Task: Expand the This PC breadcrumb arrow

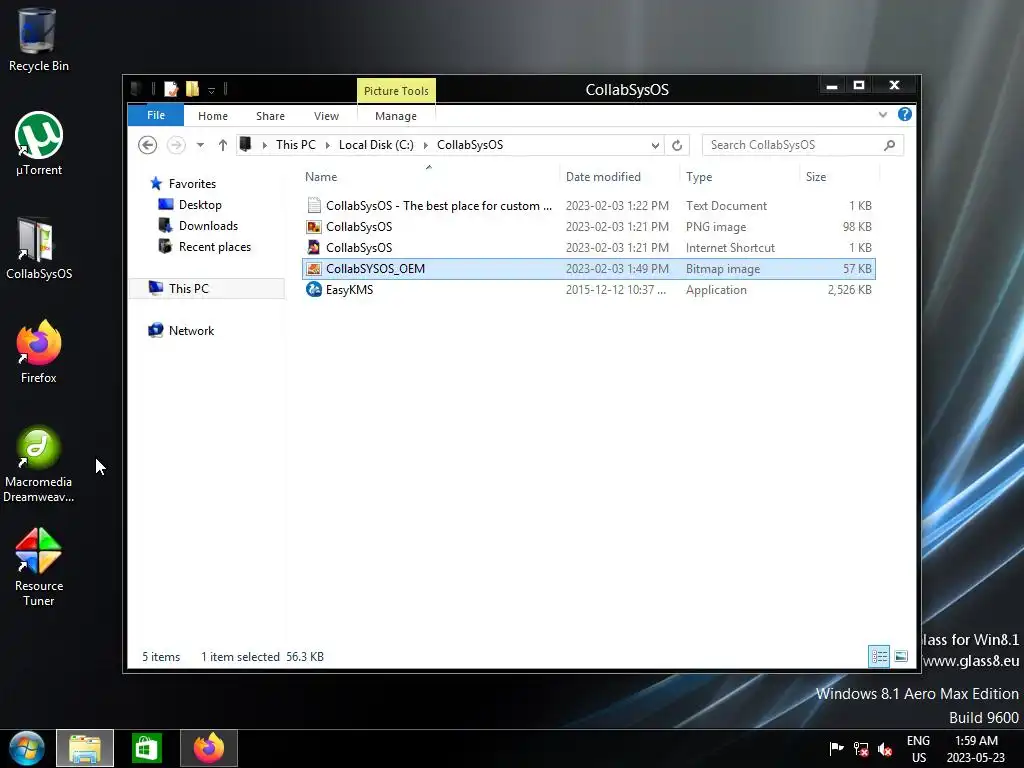Action: point(327,145)
